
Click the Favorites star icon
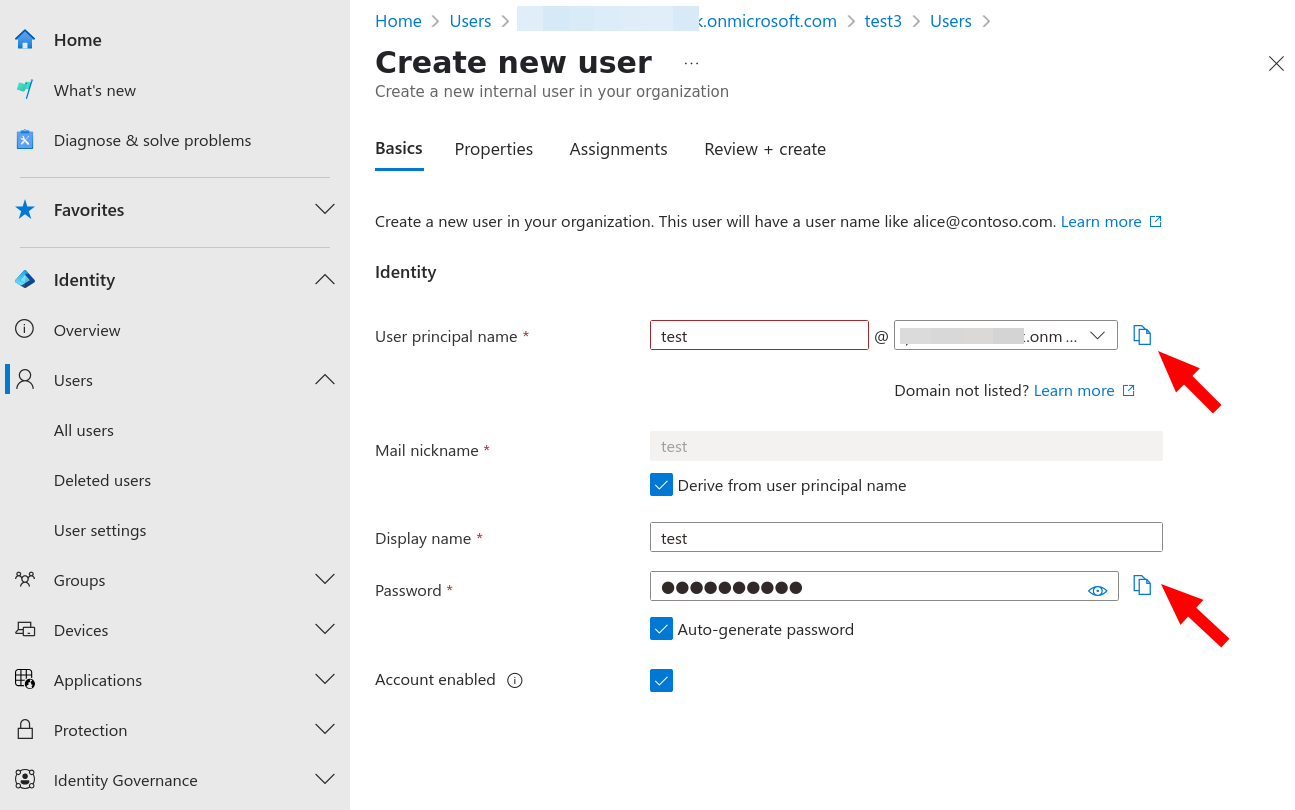(x=25, y=210)
